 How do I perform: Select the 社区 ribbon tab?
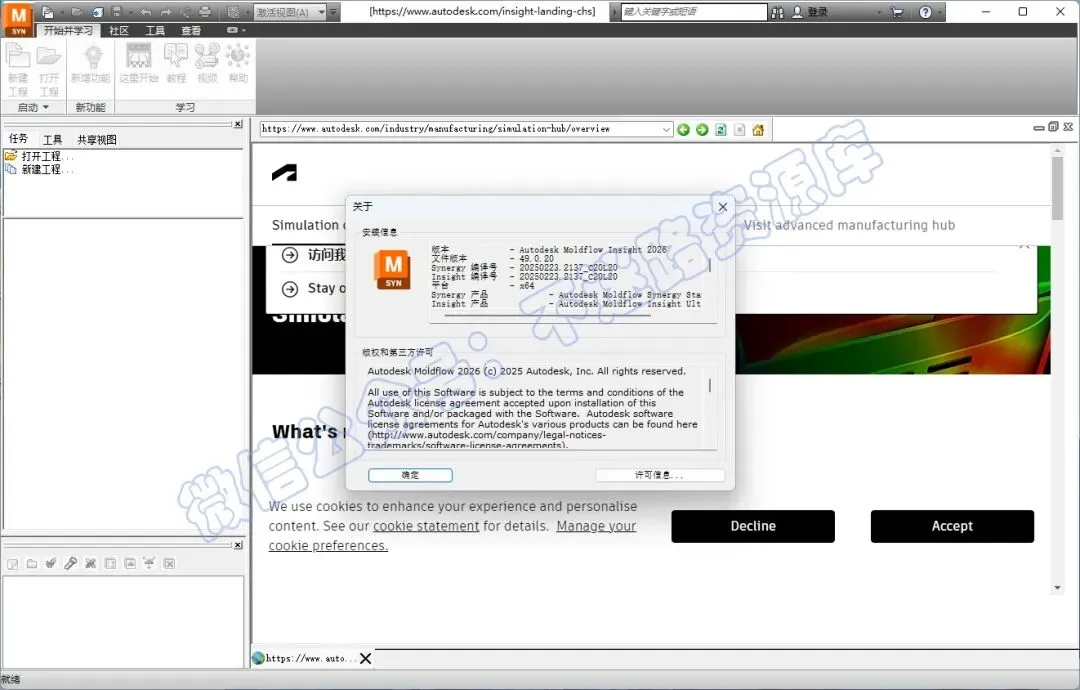pos(119,30)
